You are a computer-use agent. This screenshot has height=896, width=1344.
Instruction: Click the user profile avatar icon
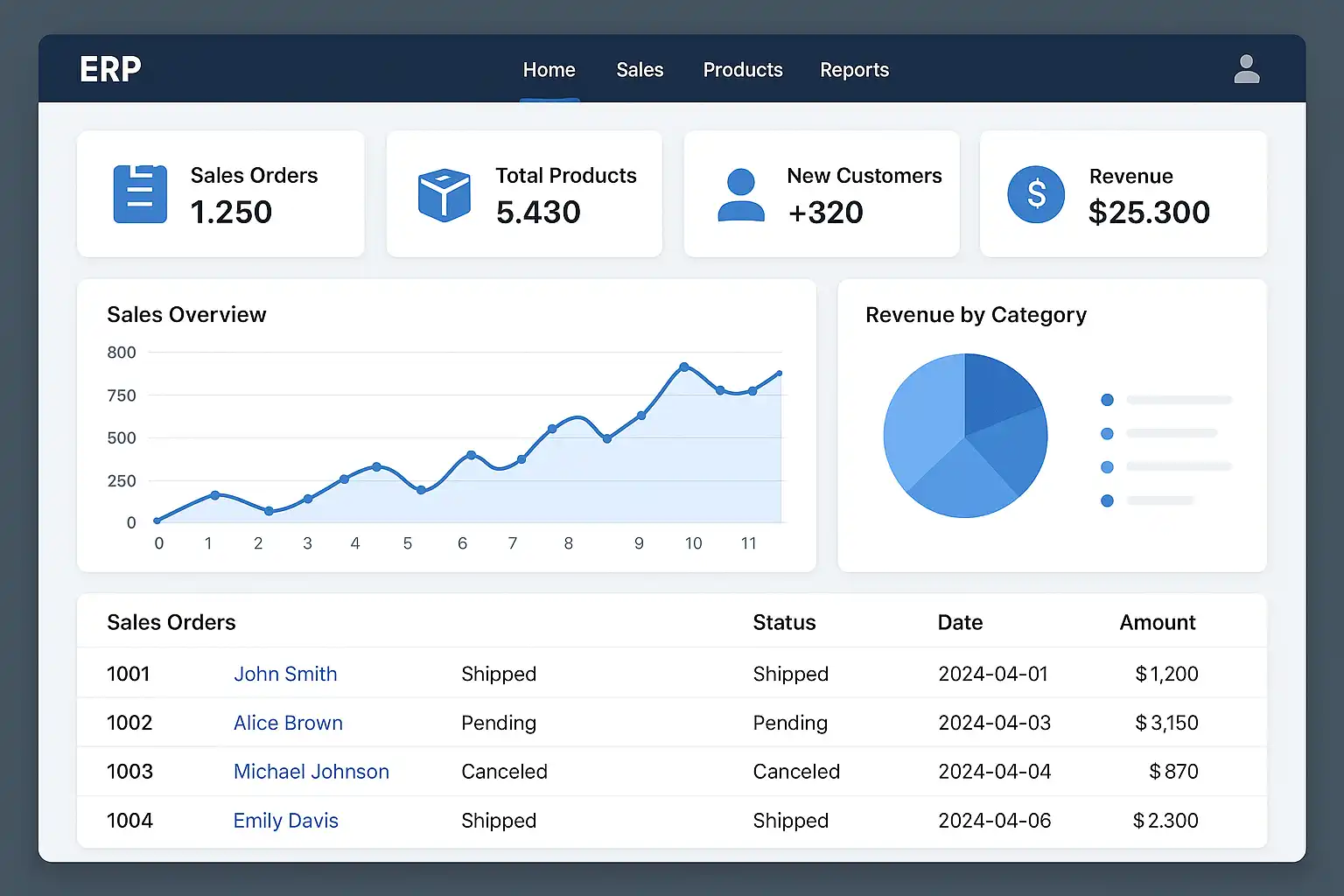[1246, 69]
